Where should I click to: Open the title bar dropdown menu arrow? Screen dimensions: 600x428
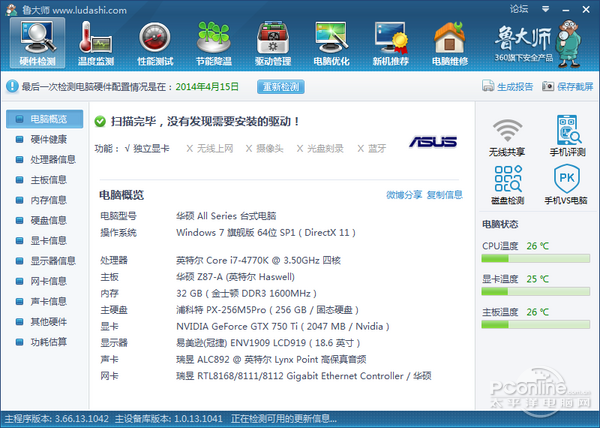[546, 9]
